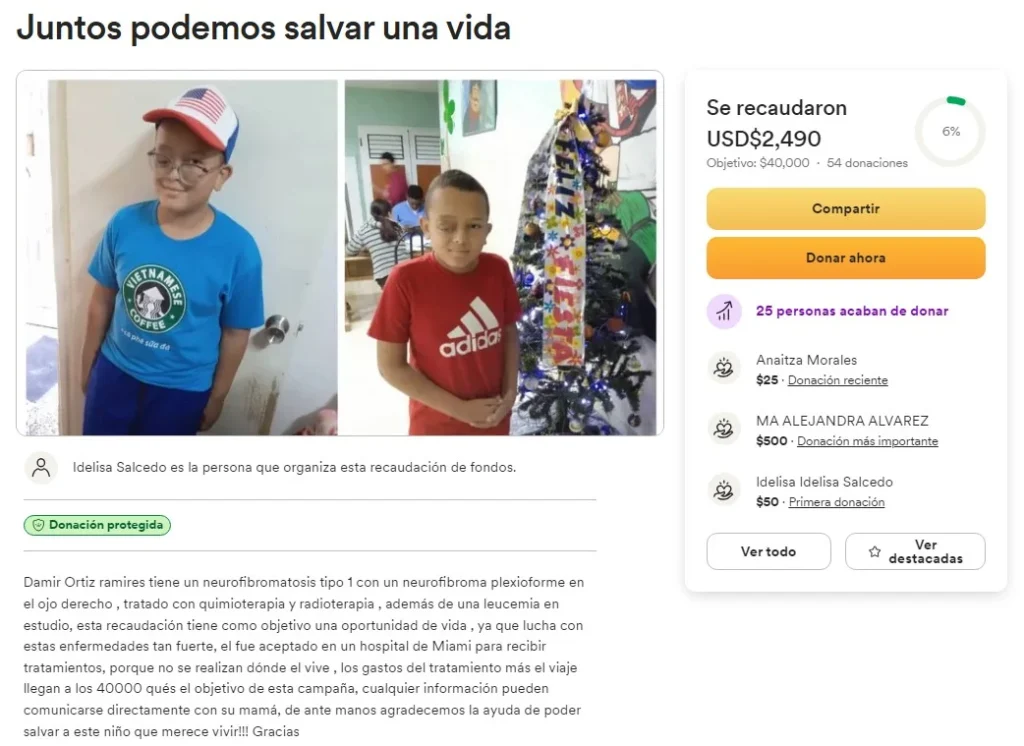This screenshot has height=746, width=1024.
Task: Click the organizer profile avatar icon
Action: pos(41,468)
